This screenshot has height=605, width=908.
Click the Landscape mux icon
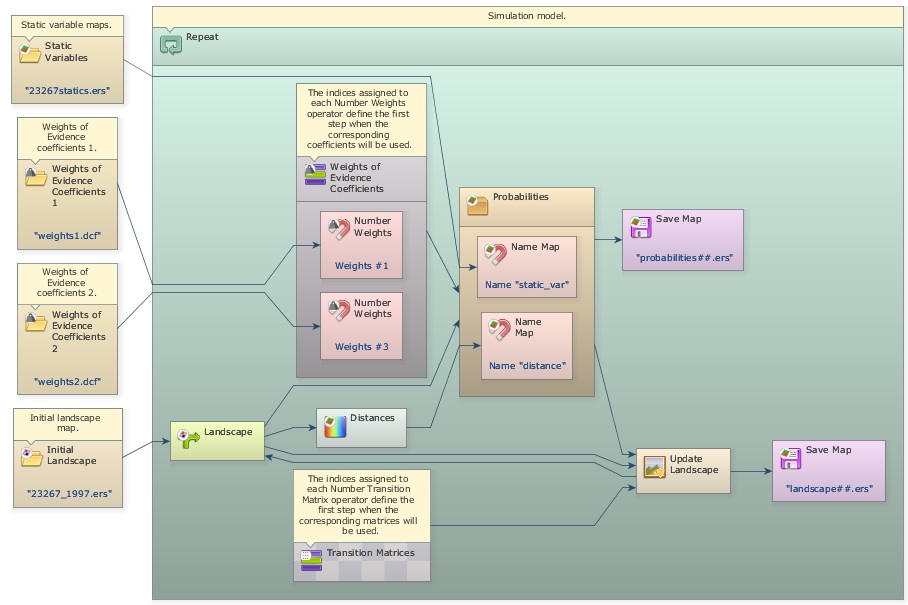(188, 436)
